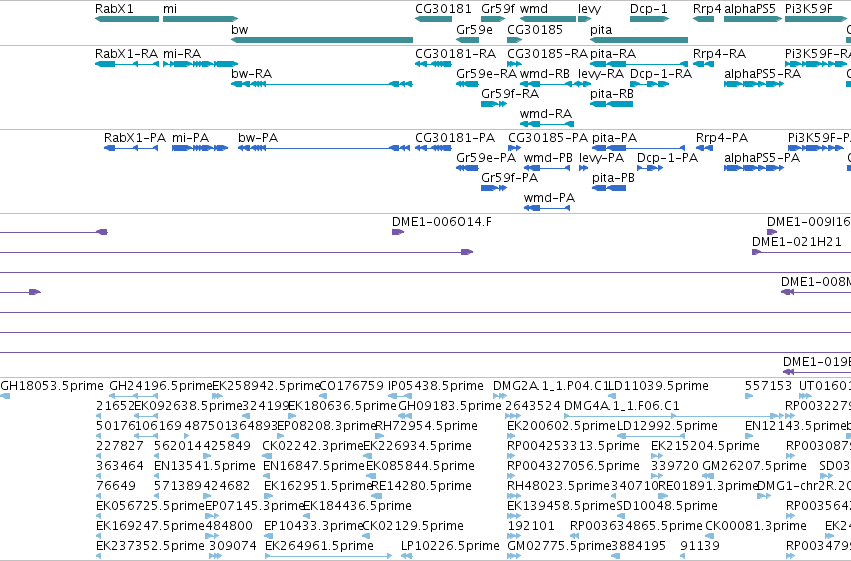Open the levy-PA protein label

click(x=601, y=157)
